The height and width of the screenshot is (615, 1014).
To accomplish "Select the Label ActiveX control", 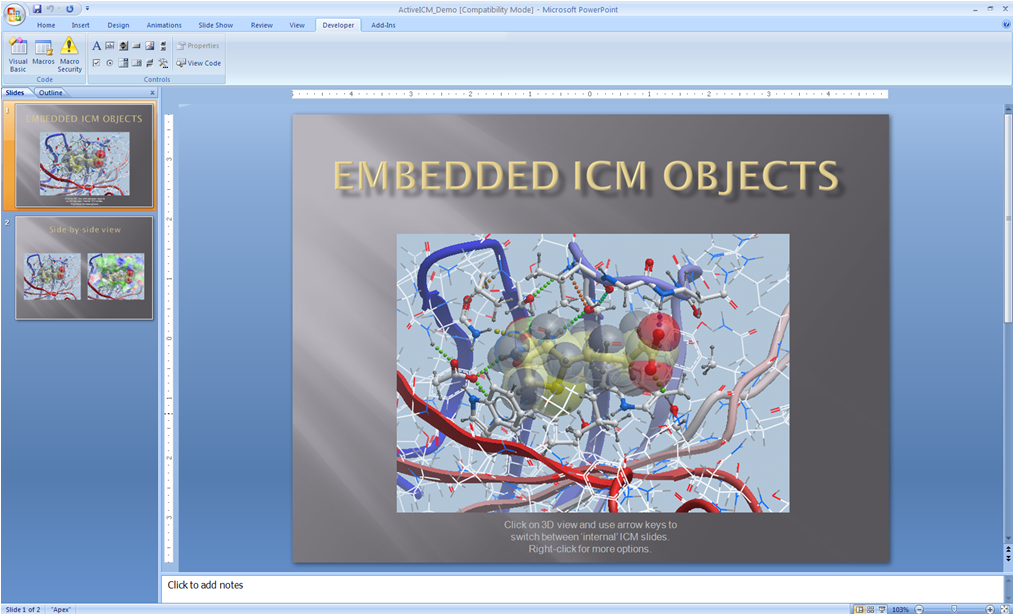I will (96, 46).
